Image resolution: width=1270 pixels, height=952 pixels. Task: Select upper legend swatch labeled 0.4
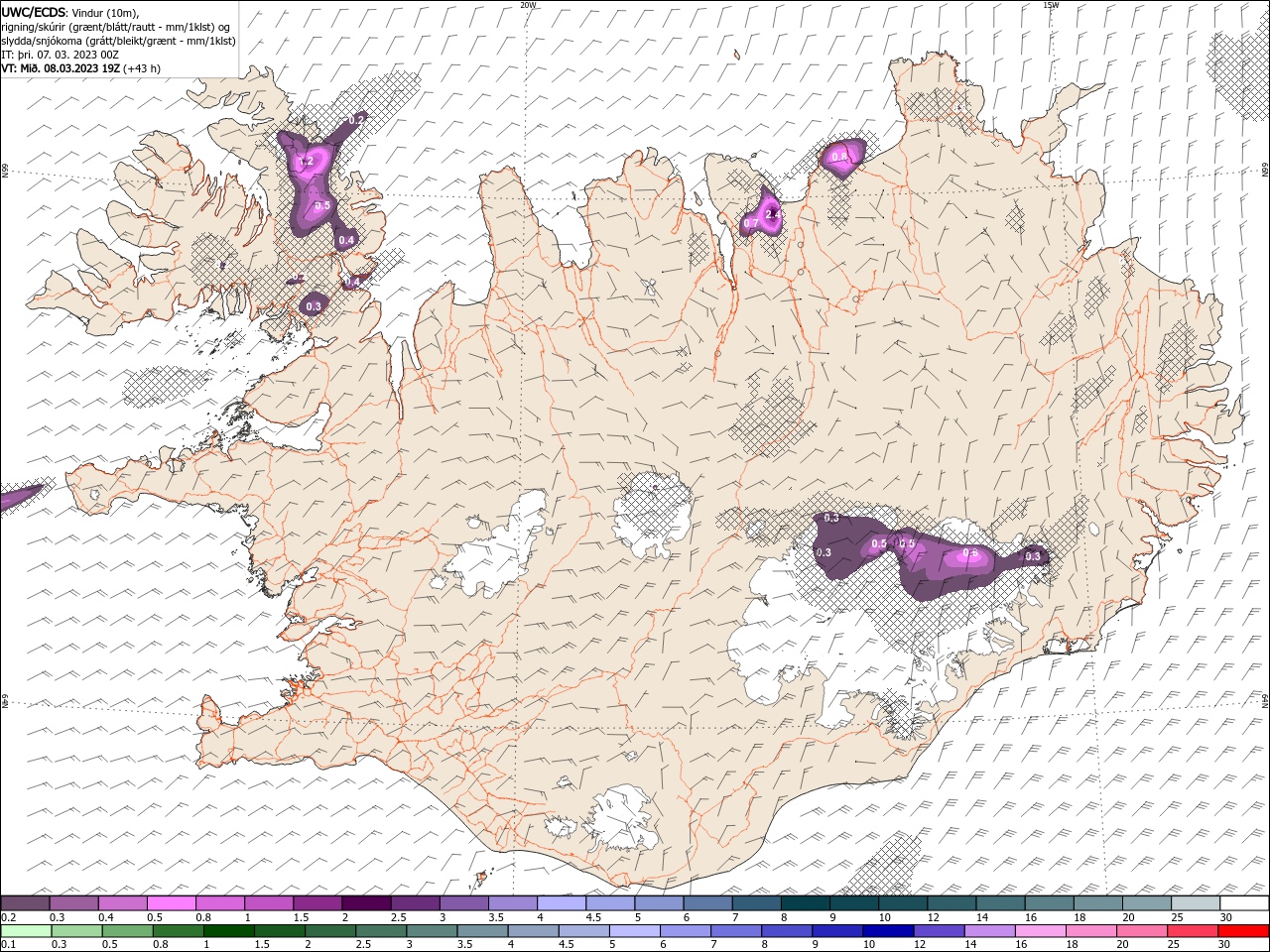[x=122, y=903]
